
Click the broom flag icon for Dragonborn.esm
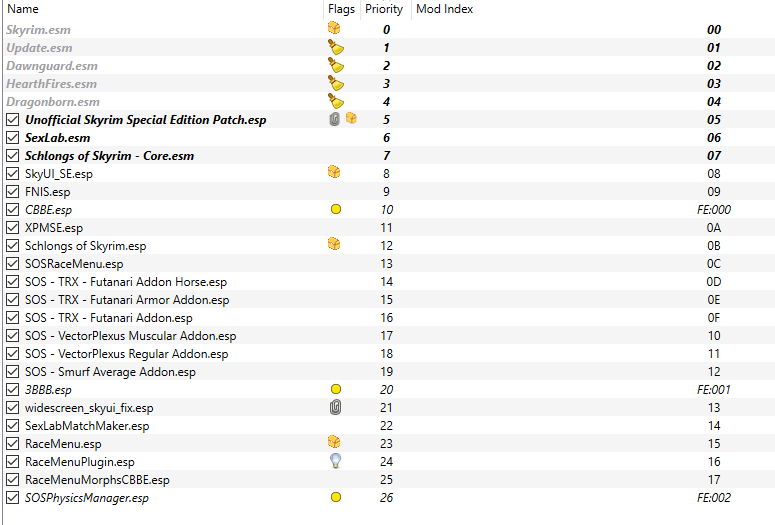coord(336,101)
